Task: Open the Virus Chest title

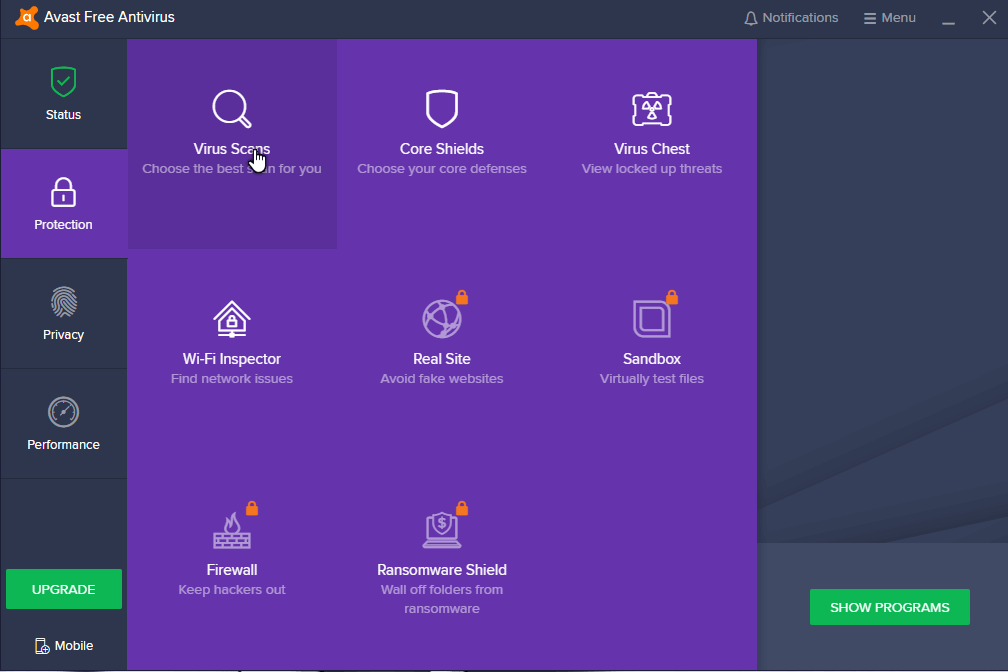Action: click(652, 149)
